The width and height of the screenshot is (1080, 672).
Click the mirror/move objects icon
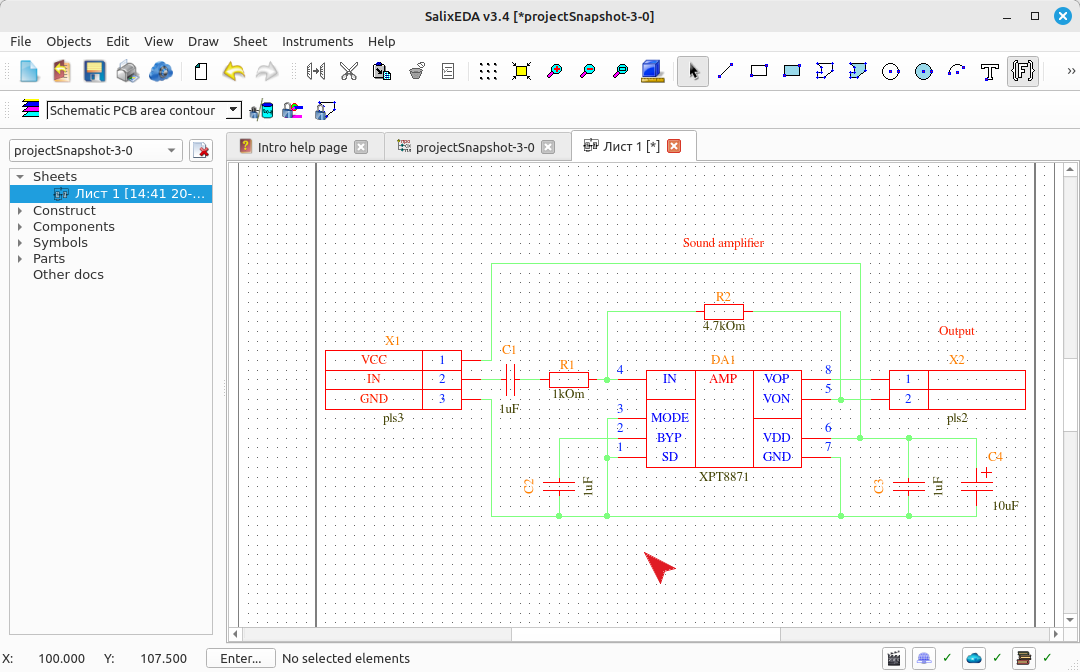pyautogui.click(x=315, y=71)
